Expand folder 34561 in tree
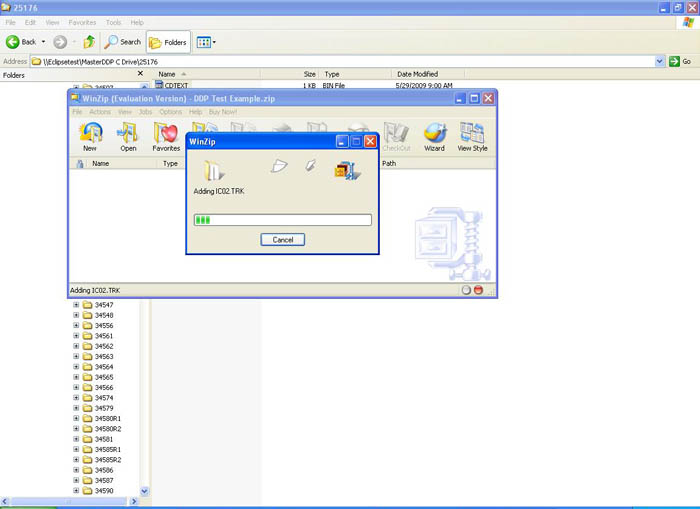Screen dimensions: 700x509 point(76,336)
